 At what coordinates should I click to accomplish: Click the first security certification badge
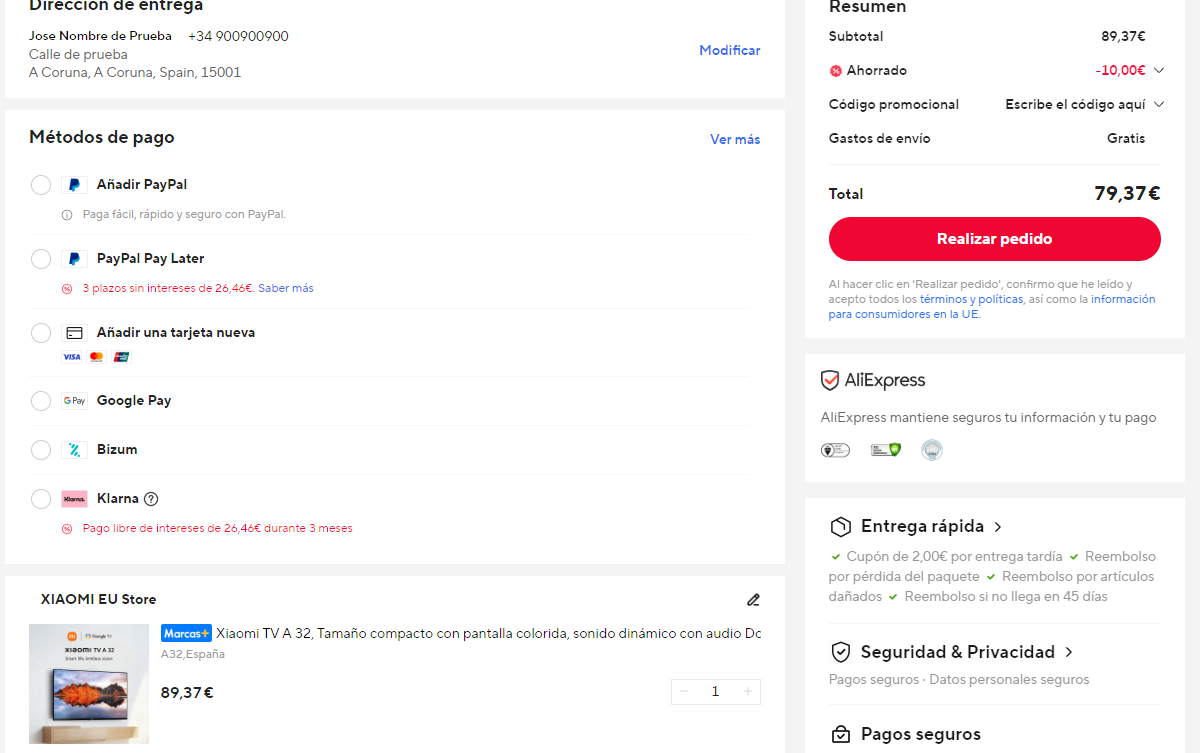click(x=835, y=450)
